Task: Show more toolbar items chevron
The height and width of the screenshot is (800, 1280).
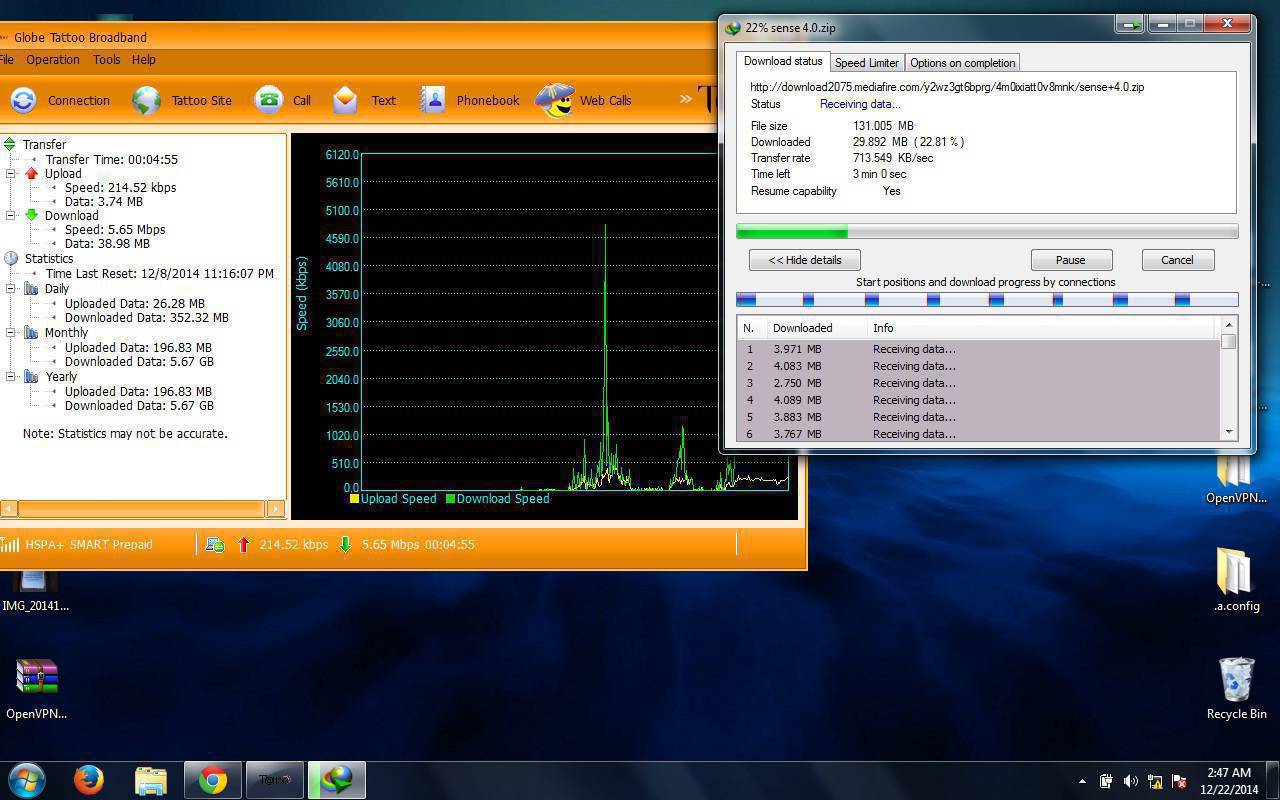Action: 686,99
